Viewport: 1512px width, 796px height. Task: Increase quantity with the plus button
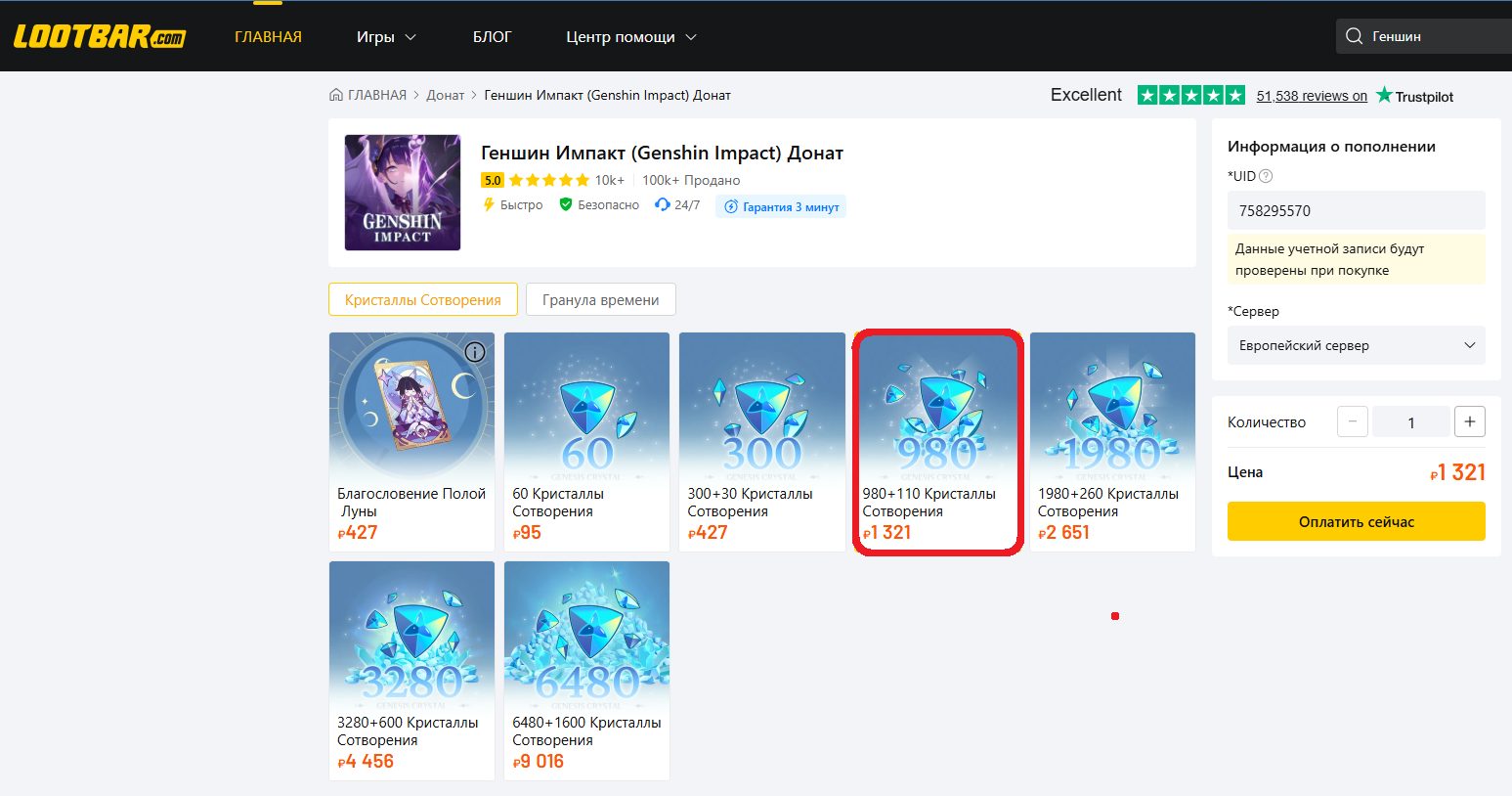pyautogui.click(x=1470, y=421)
